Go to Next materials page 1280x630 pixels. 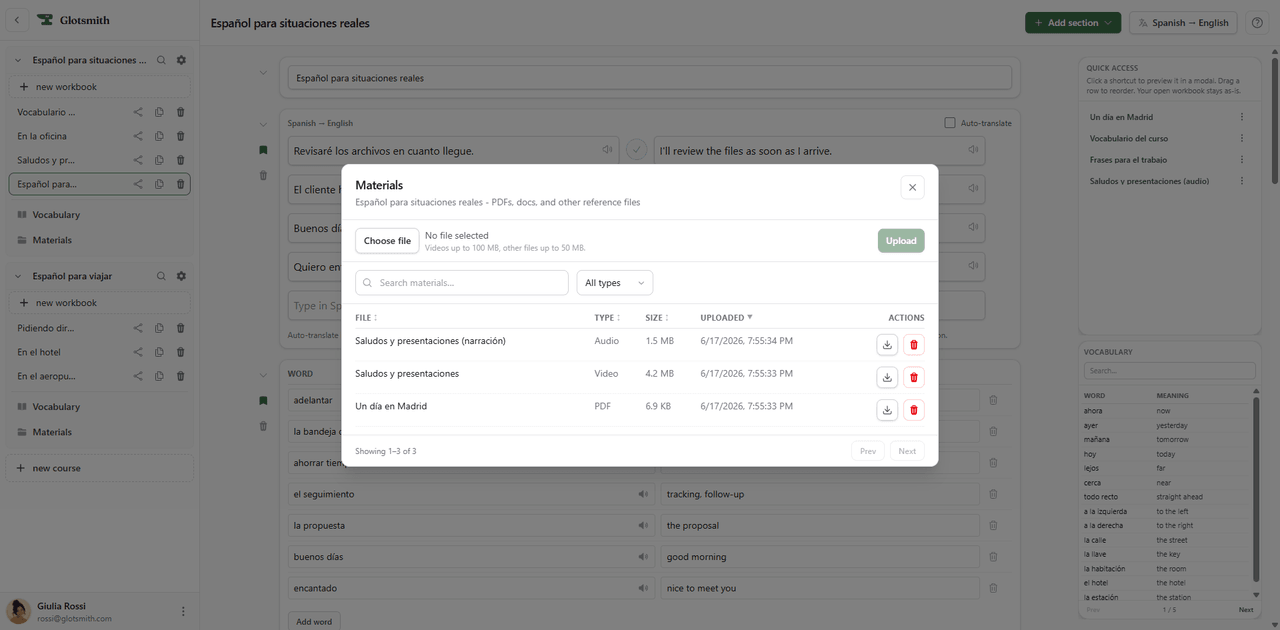coord(907,451)
